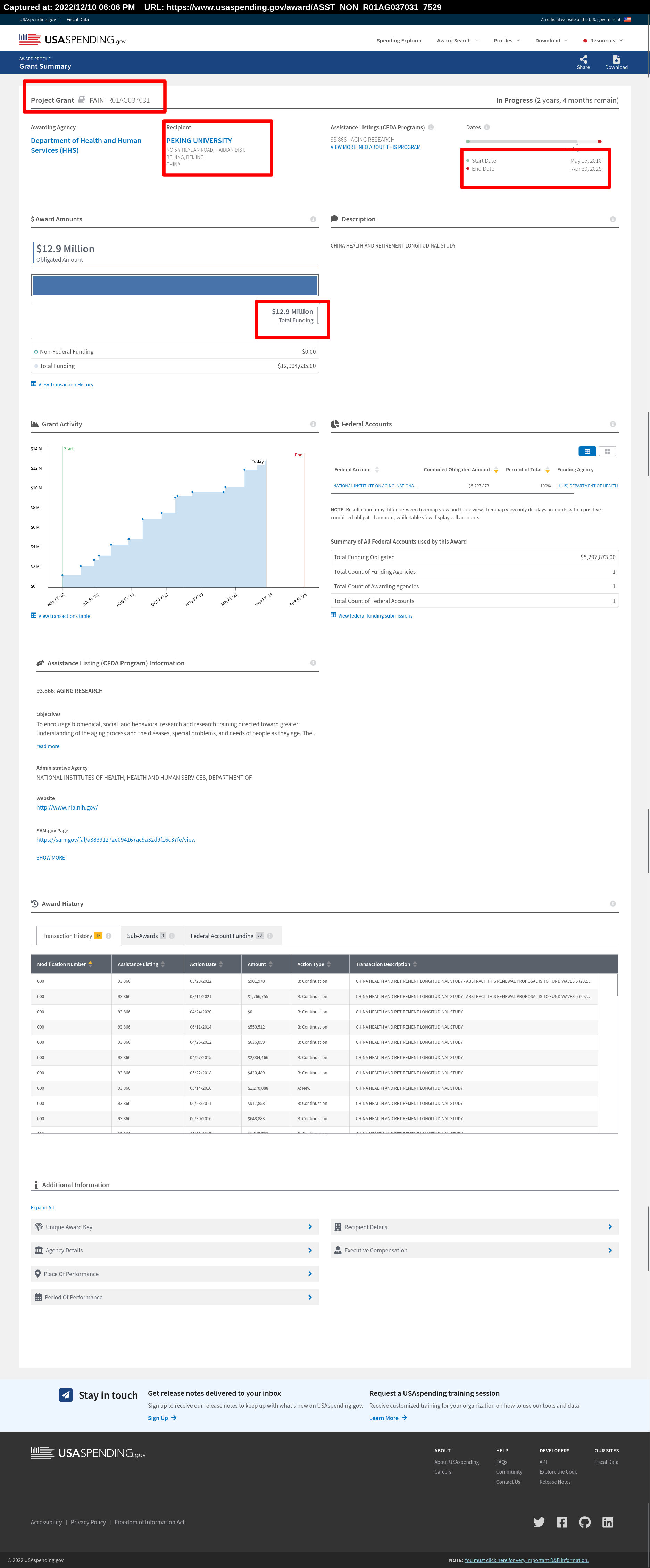This screenshot has width=650, height=1568.
Task: Expand the Executive Compensation section
Action: [475, 1250]
